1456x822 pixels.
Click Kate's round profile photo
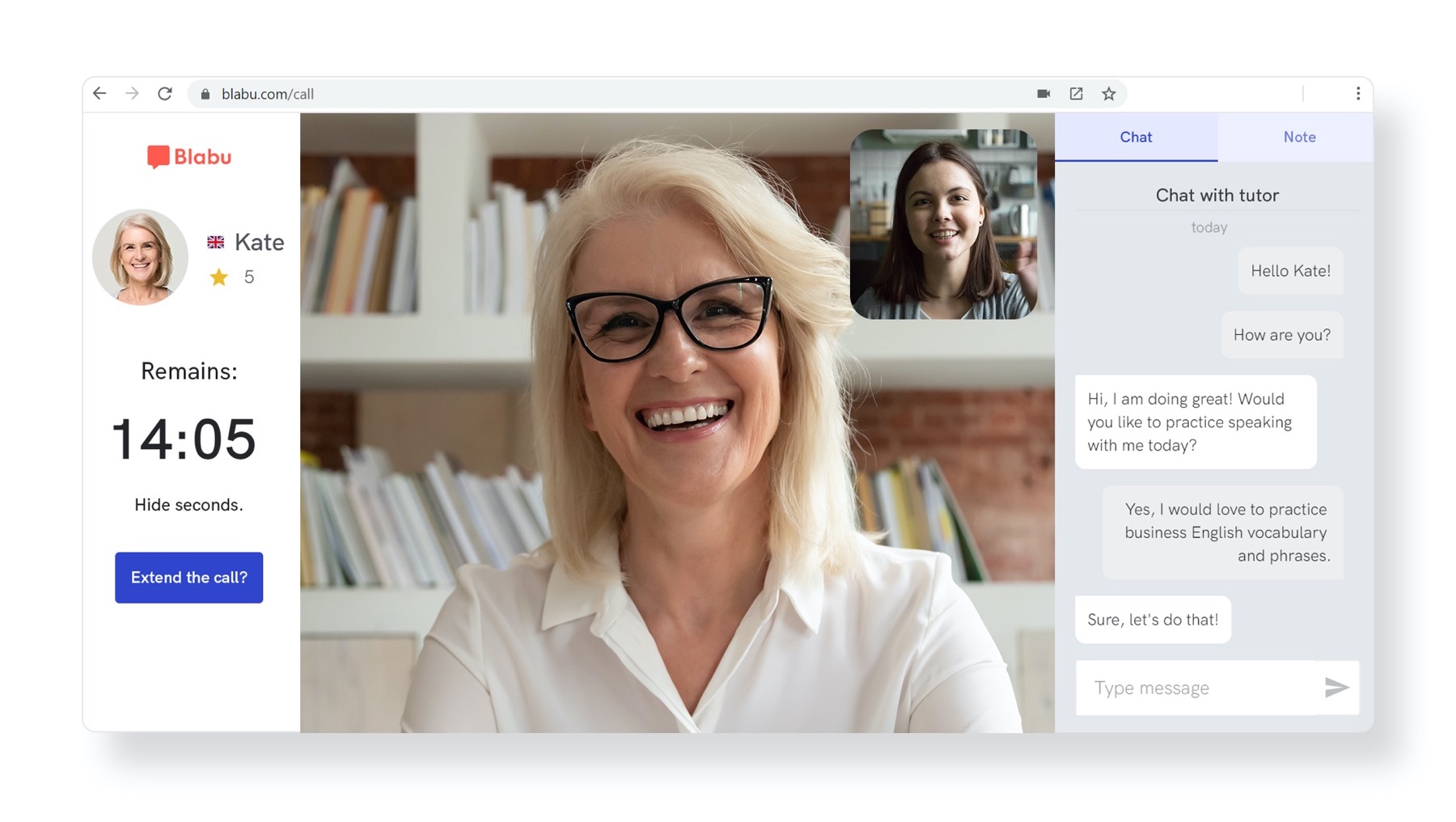coord(140,257)
